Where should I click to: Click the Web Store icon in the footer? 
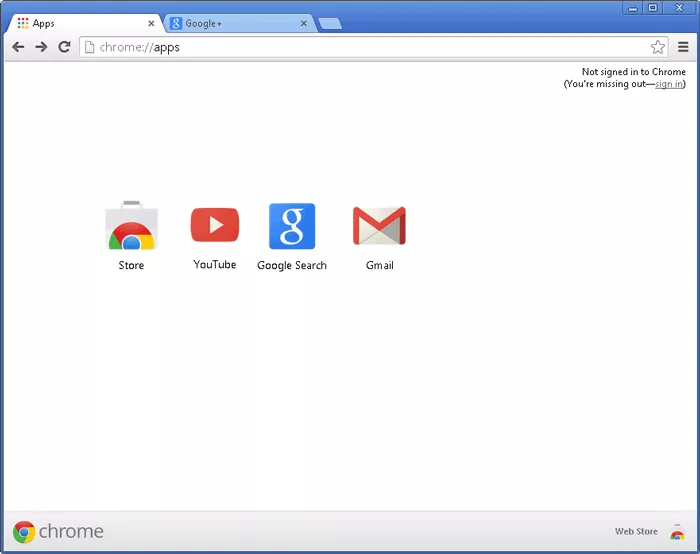tap(677, 532)
